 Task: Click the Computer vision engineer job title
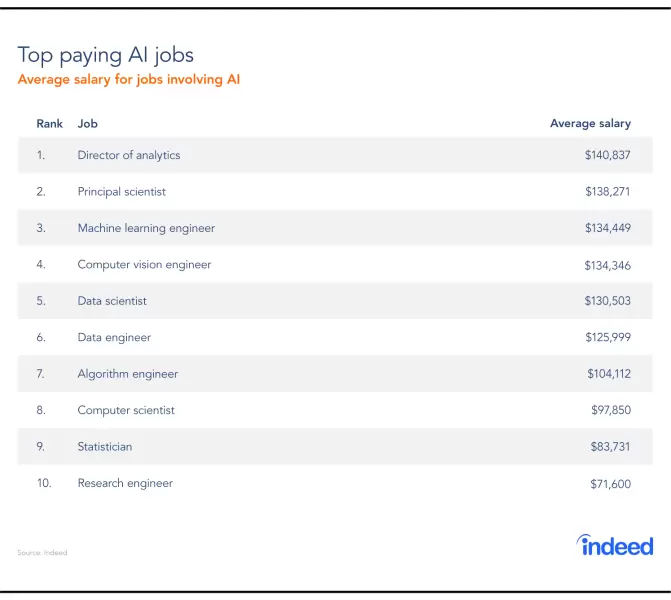click(144, 265)
